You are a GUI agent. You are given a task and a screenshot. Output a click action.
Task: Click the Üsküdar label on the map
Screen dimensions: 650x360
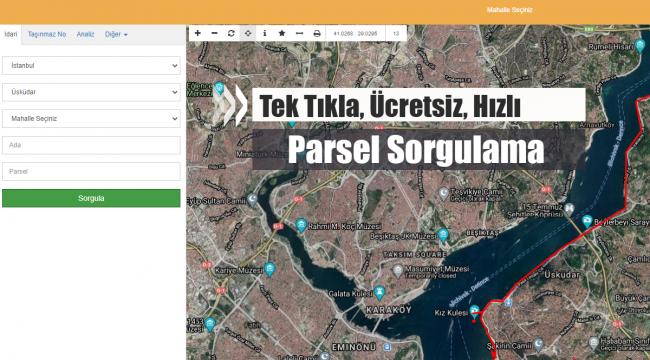pyautogui.click(x=562, y=275)
